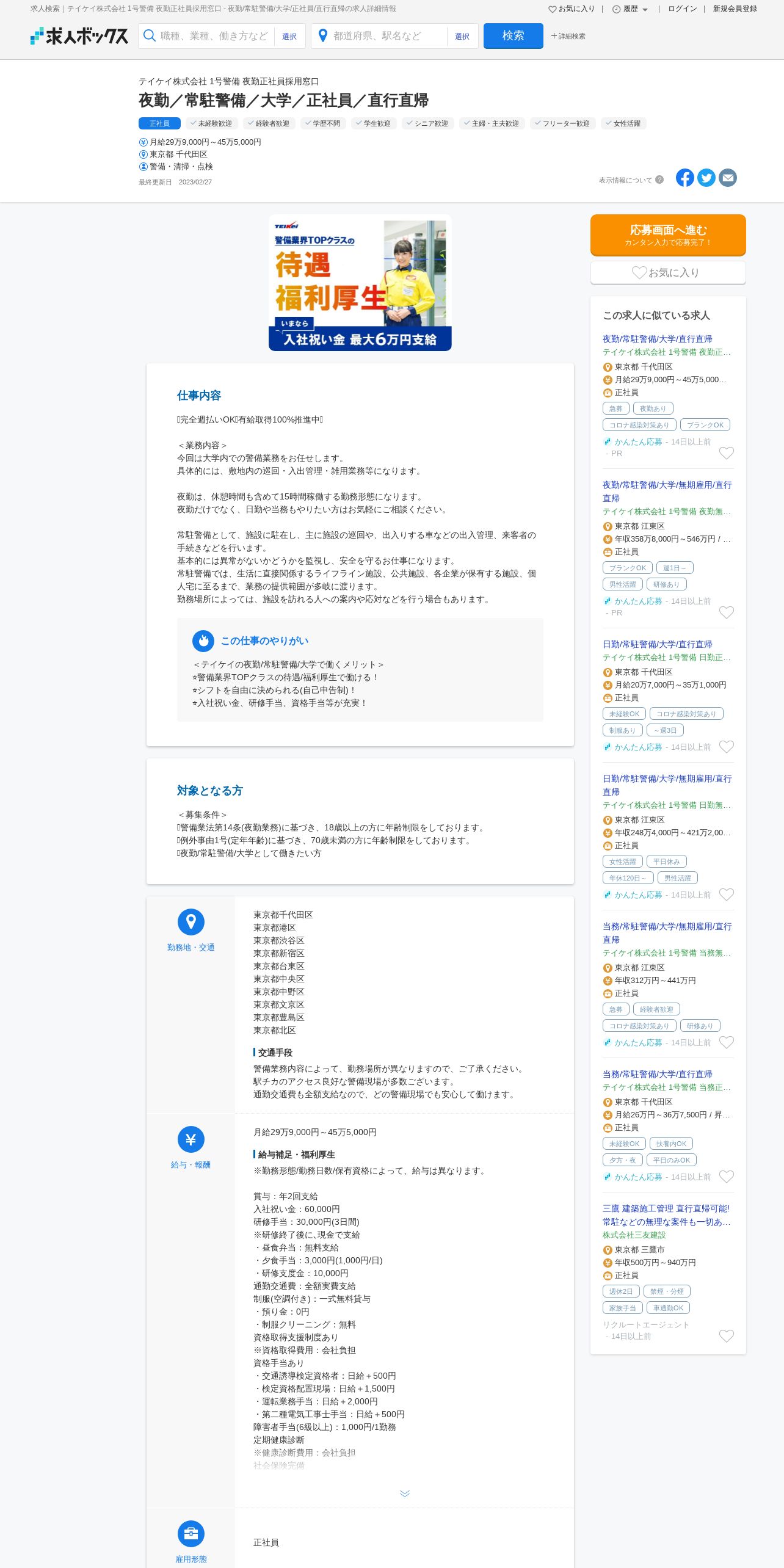The height and width of the screenshot is (1568, 784).
Task: Favorite the 年収358万8,000円 similar job
Action: click(727, 612)
